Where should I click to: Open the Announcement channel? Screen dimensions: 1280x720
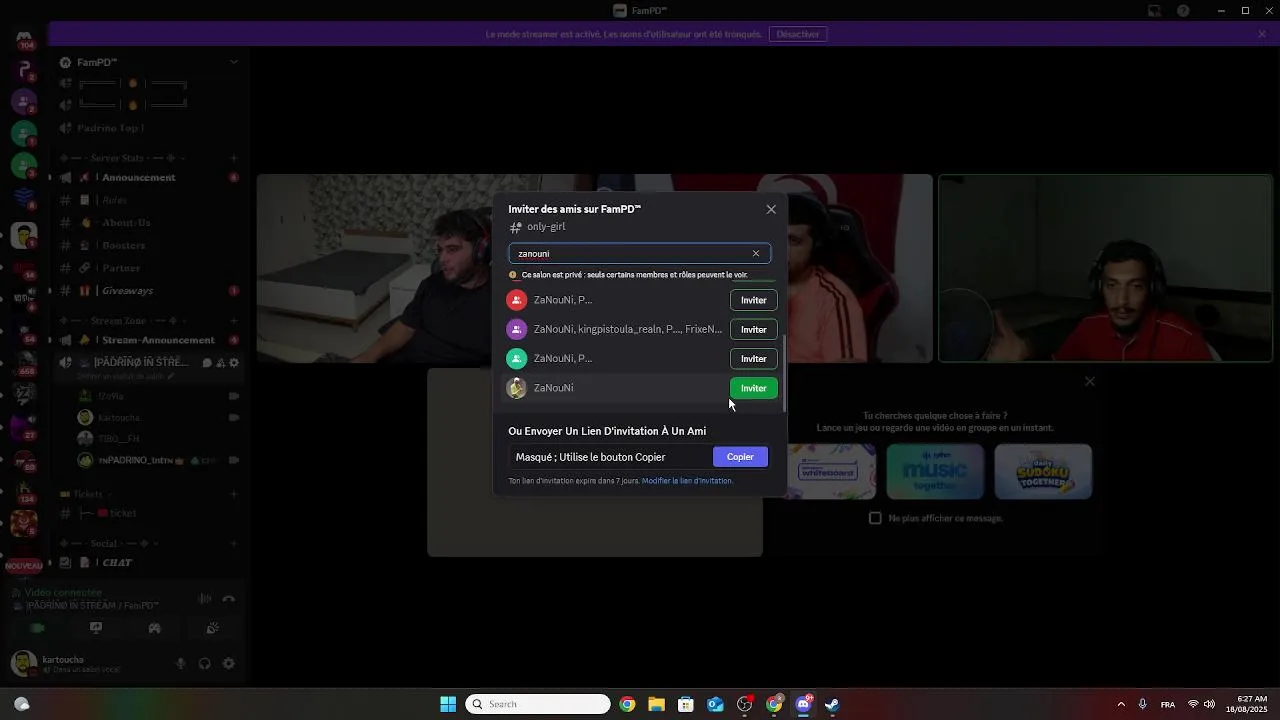(x=148, y=177)
